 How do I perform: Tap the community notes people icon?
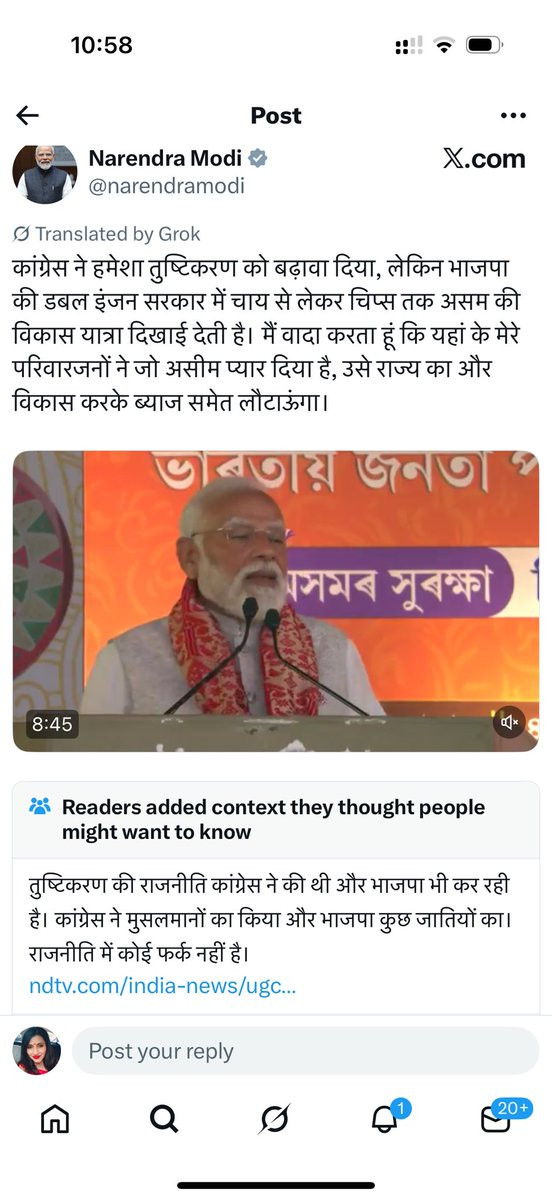[40, 806]
